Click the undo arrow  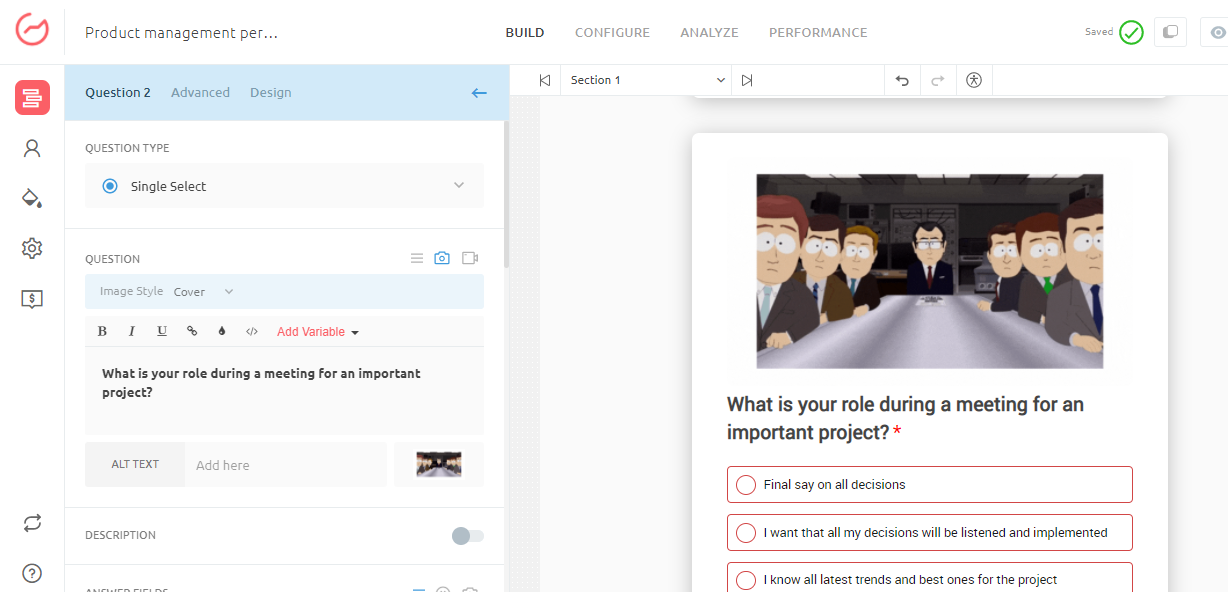point(902,80)
